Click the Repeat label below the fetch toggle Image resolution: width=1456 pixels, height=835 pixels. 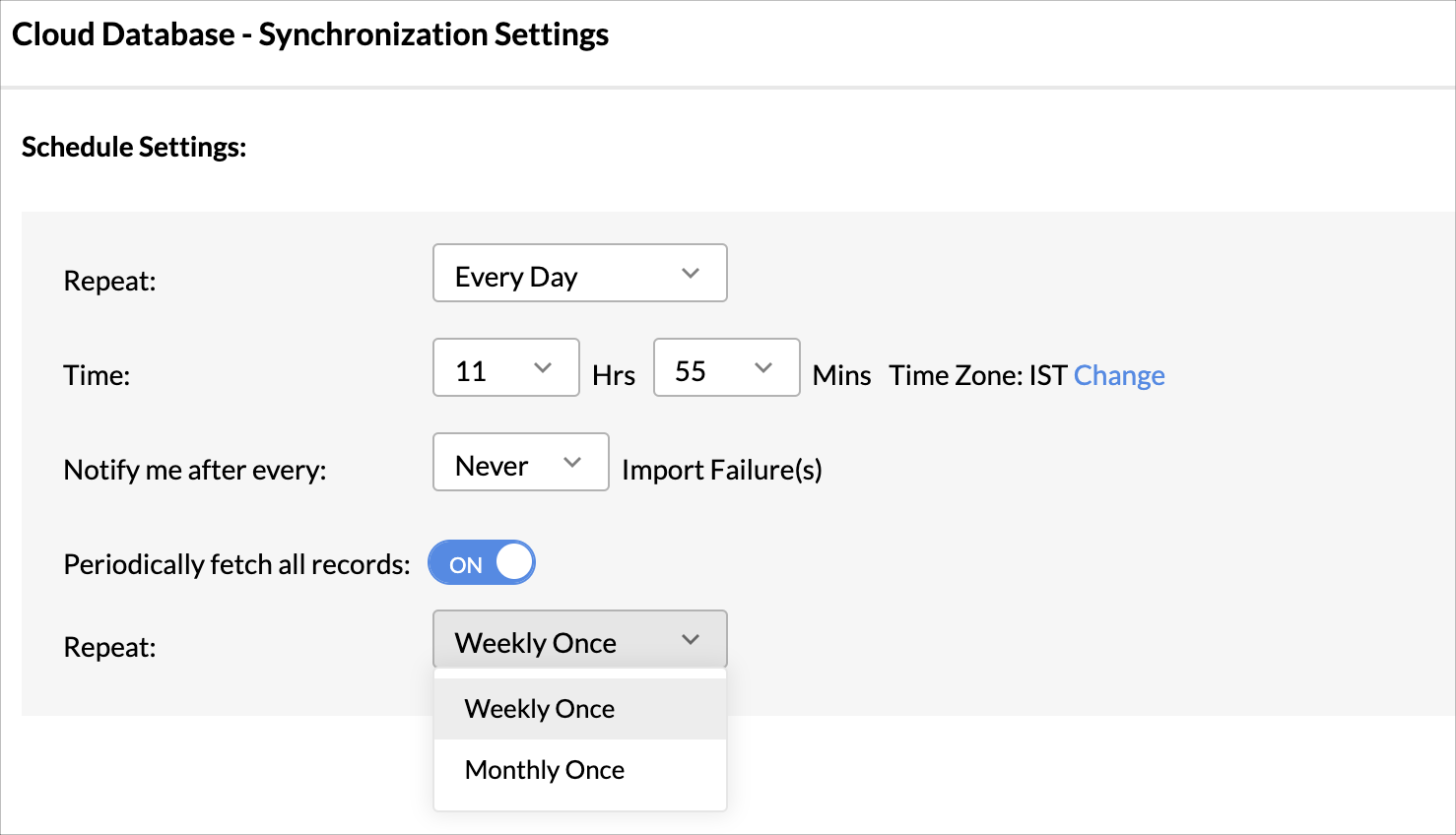coord(109,647)
